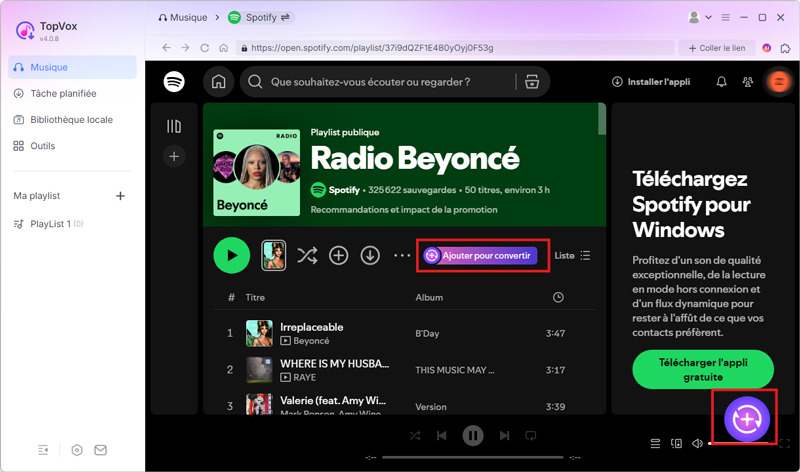
Task: Toggle playlist shuffle icon
Action: pos(307,255)
